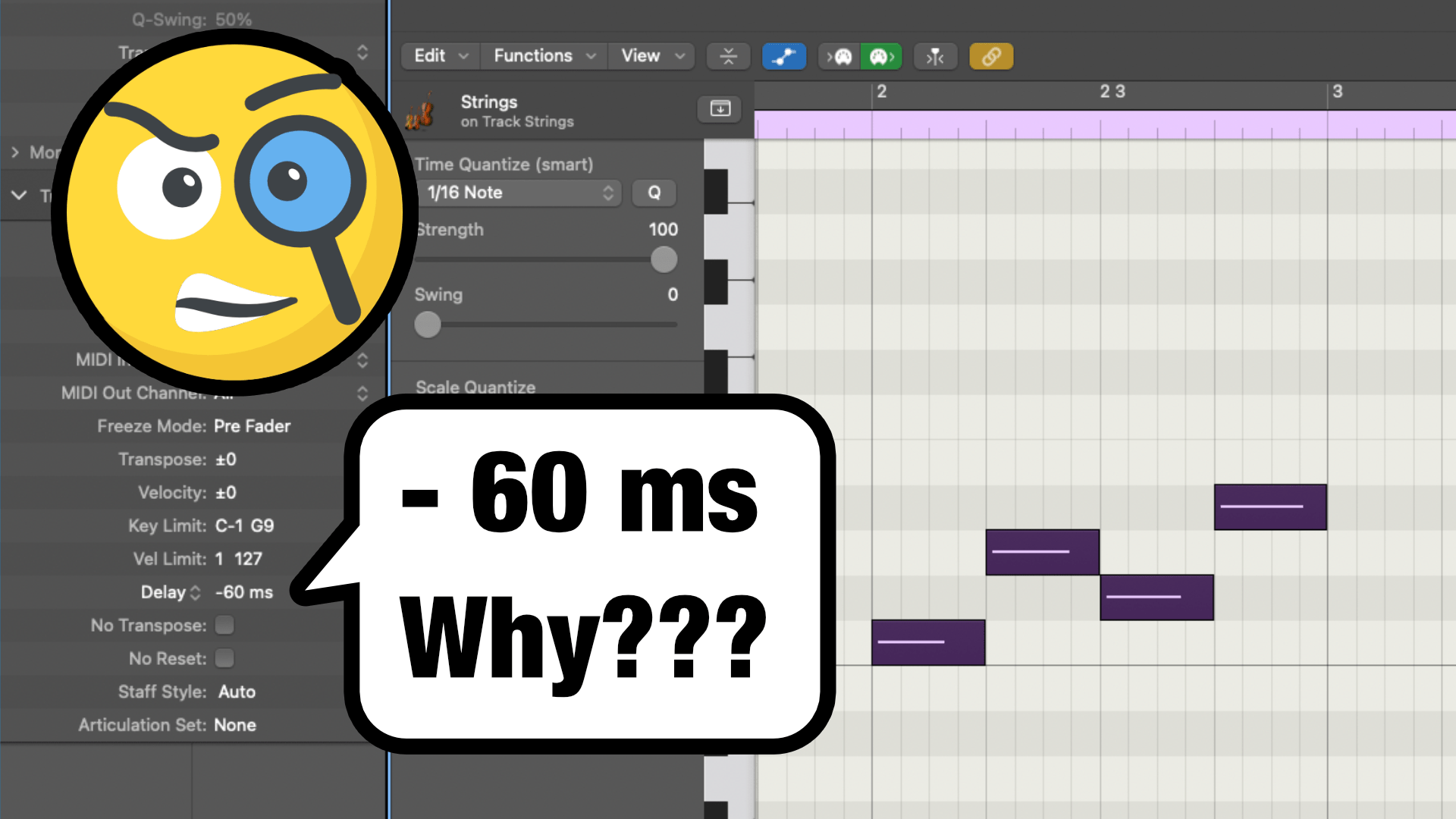1456x819 pixels.
Task: Select the highest purple MIDI note
Action: pos(1269,507)
